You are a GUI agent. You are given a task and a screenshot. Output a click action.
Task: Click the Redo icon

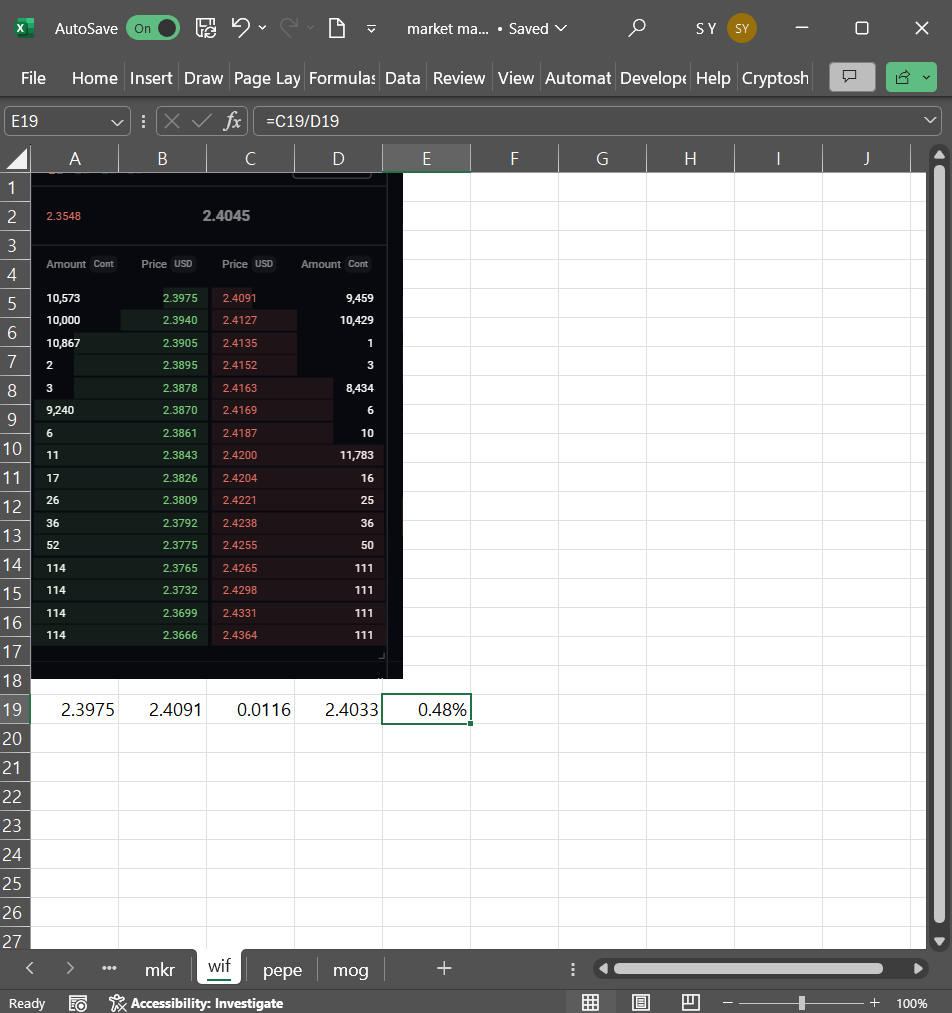click(x=289, y=28)
